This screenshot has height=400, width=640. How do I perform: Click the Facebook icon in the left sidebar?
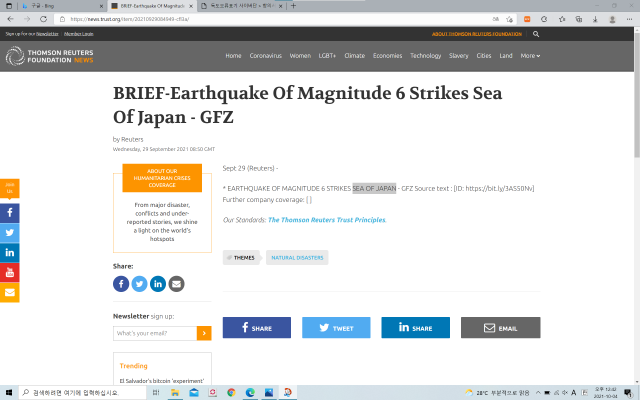pyautogui.click(x=10, y=213)
